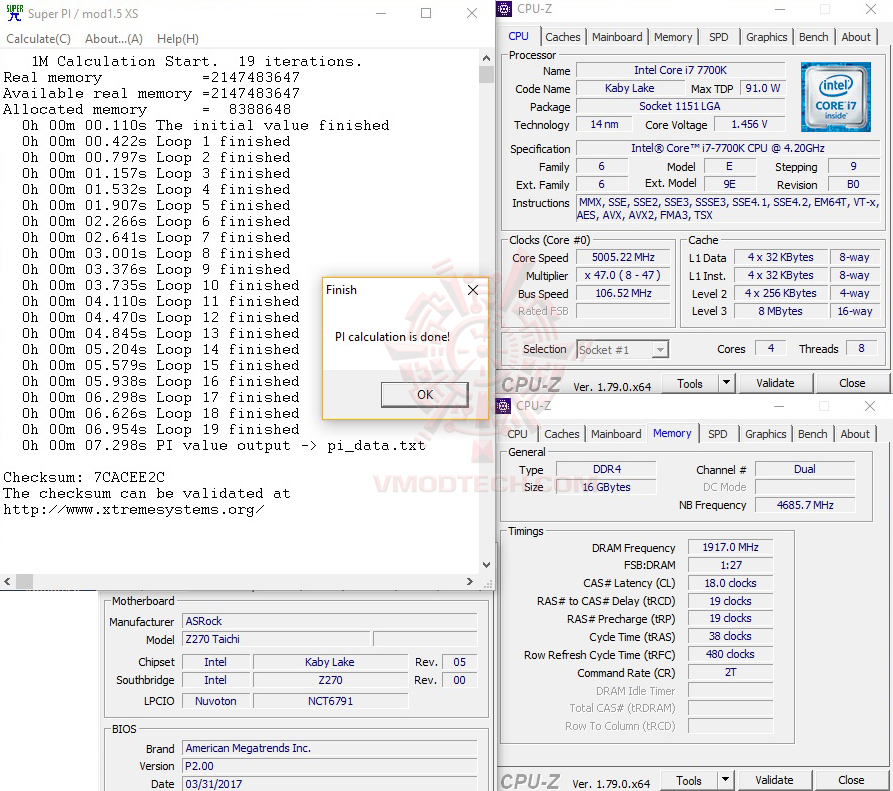Click the Command Rate value 2T
Image resolution: width=893 pixels, height=791 pixels.
click(x=730, y=673)
